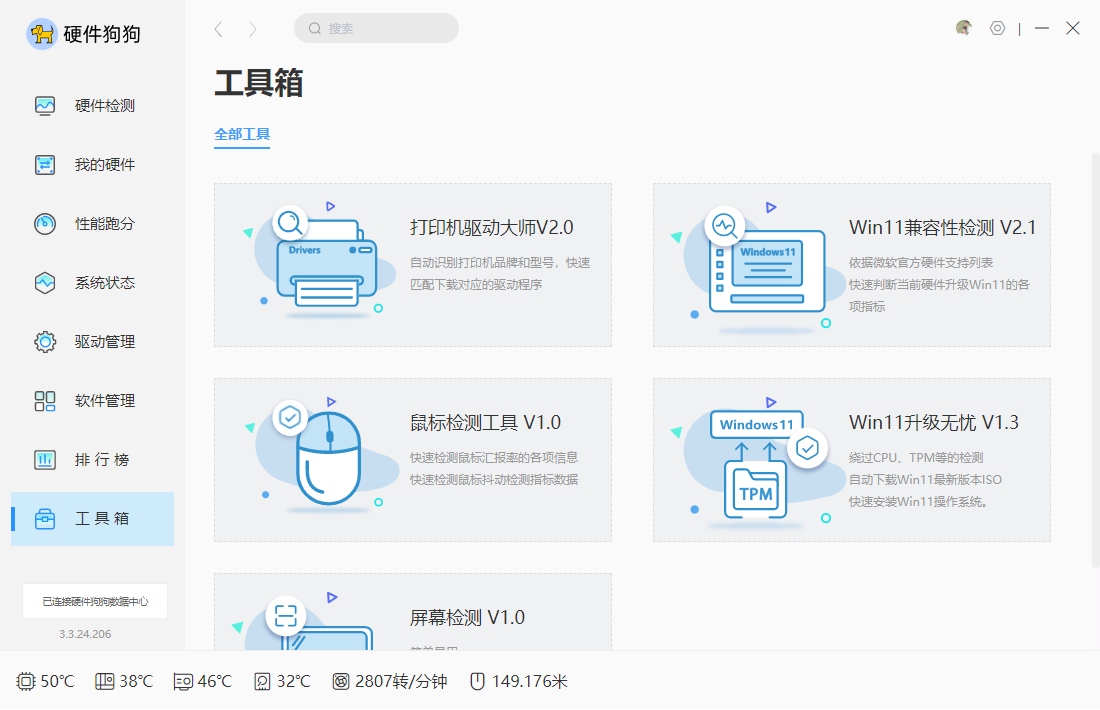Click the 32°C disk temperature reading
Viewport: 1100px width, 710px height.
coord(293,681)
